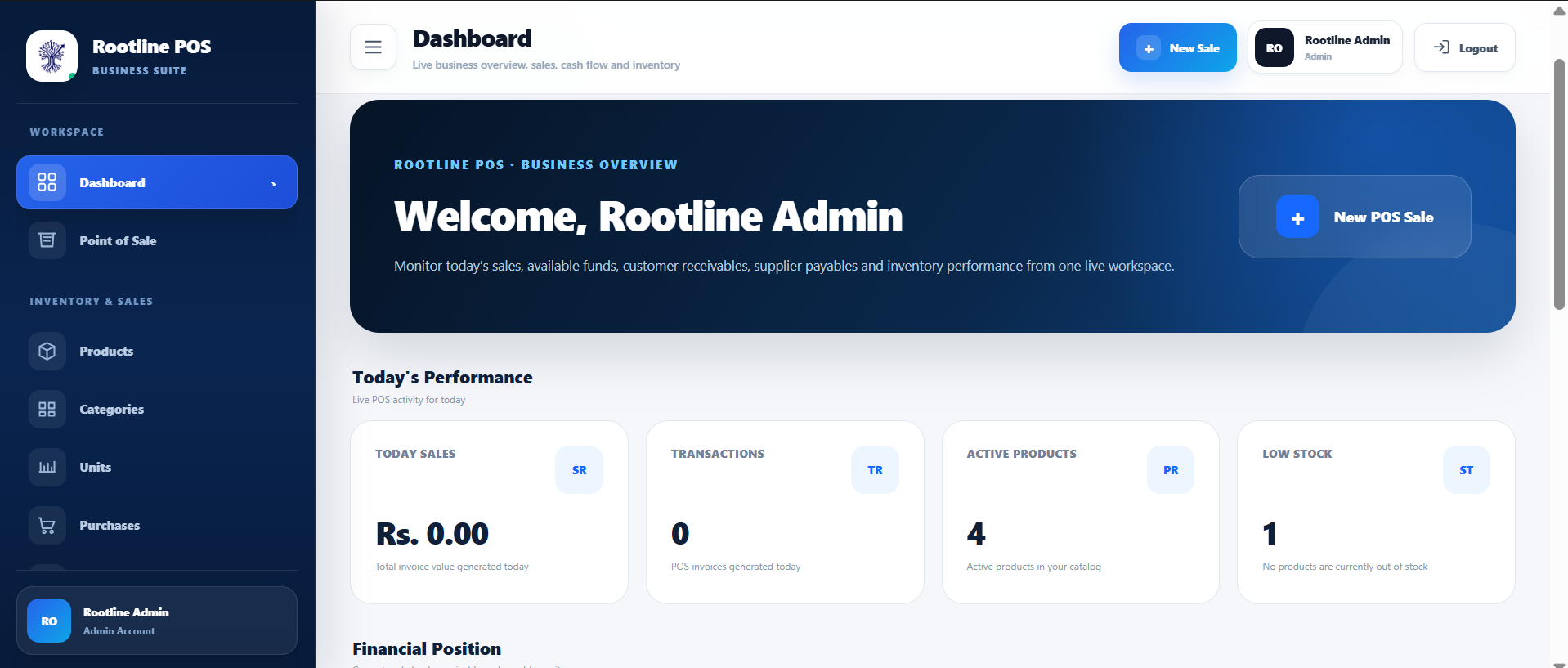Click the Dashboard grid icon in sidebar
The height and width of the screenshot is (668, 1568).
tap(47, 182)
